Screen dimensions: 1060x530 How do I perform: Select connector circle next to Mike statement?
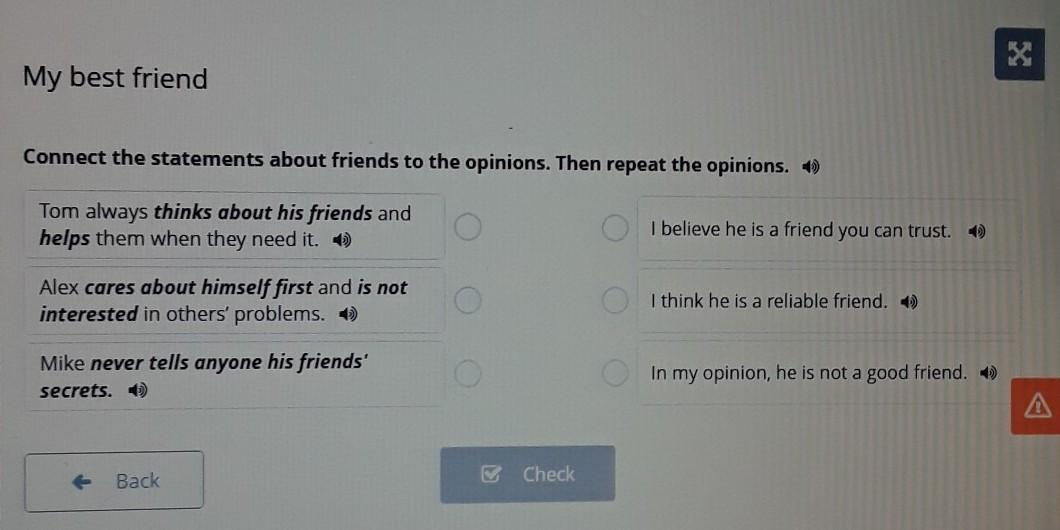pos(467,373)
